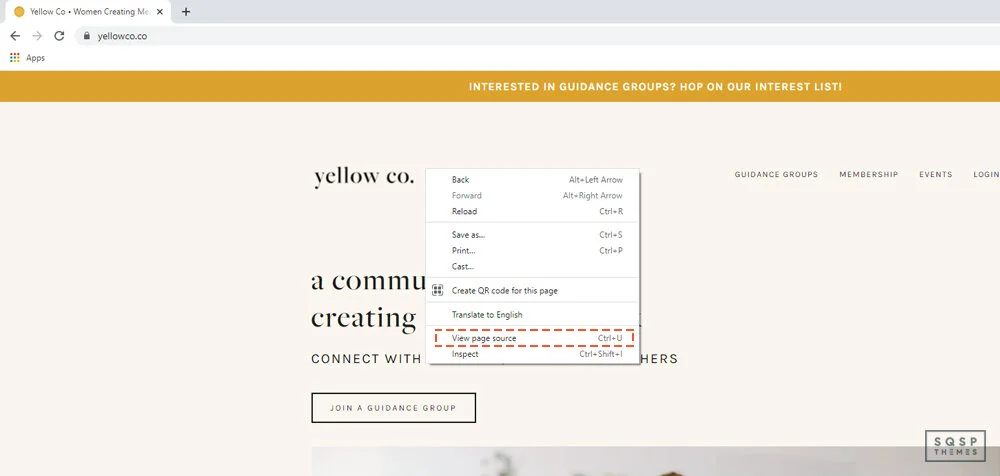Click the yellow co. site logo

coord(364,176)
